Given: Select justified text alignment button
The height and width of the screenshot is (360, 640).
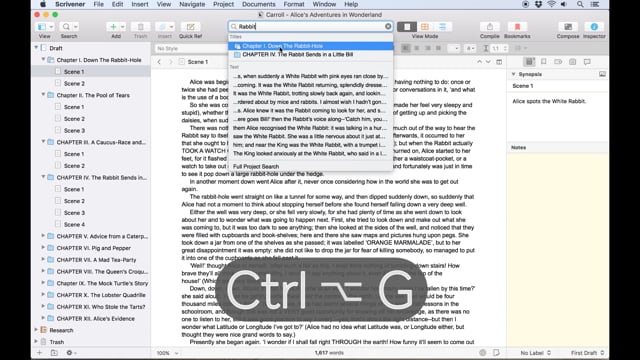Looking at the screenshot, I should click(438, 48).
